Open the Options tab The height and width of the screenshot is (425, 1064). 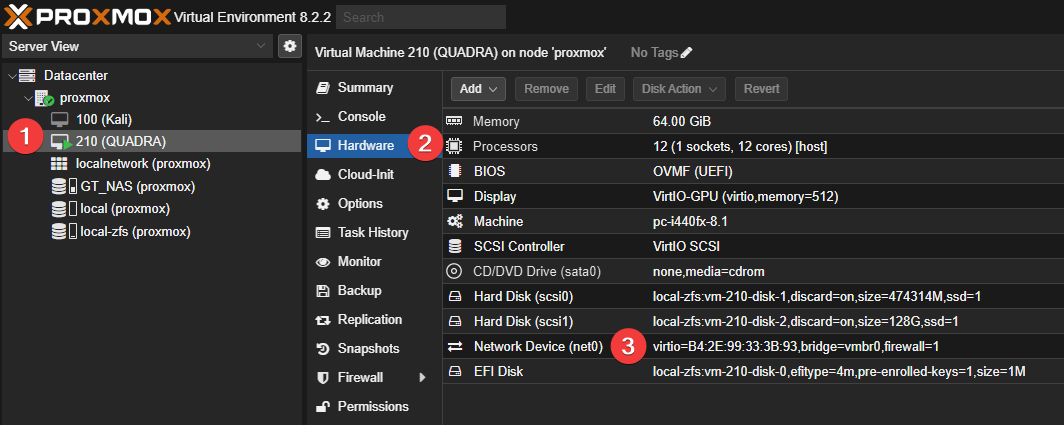(x=374, y=204)
